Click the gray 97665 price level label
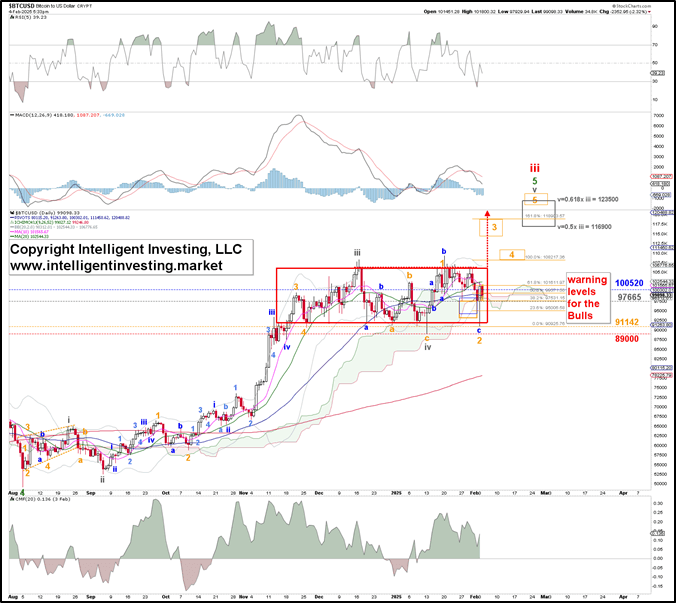 click(x=629, y=297)
